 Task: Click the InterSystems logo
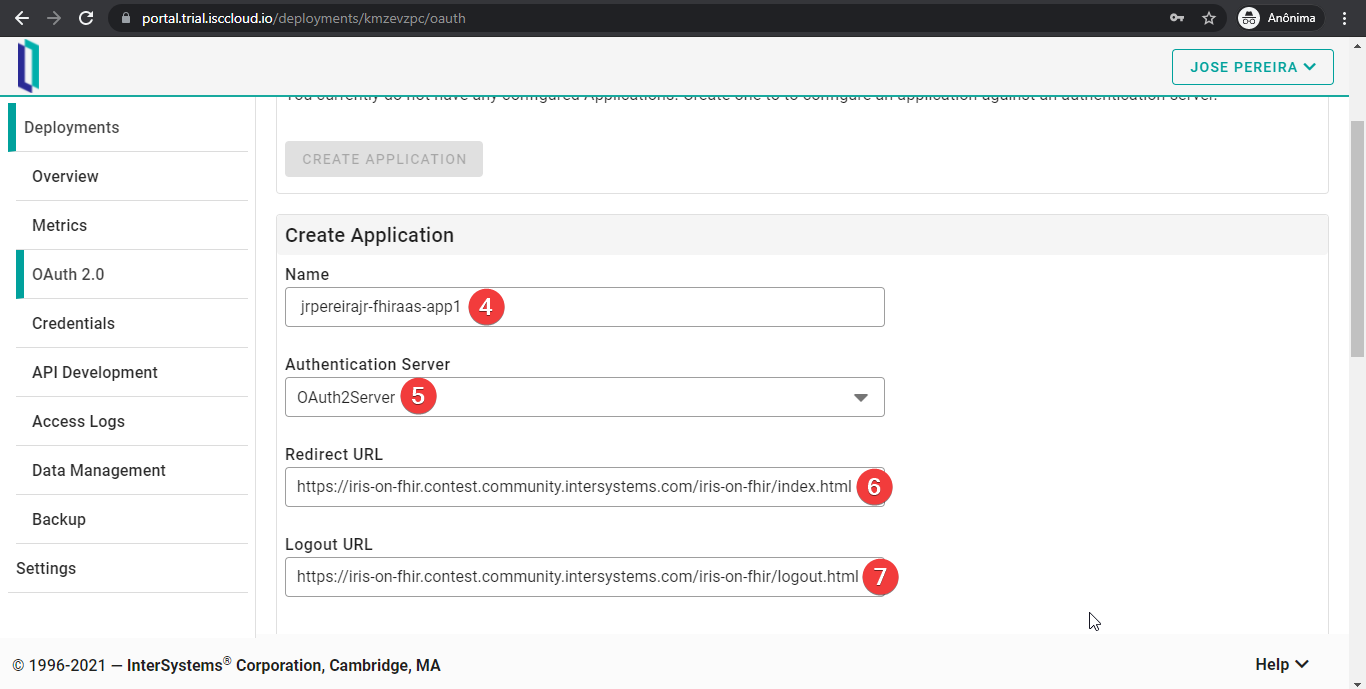(x=28, y=66)
